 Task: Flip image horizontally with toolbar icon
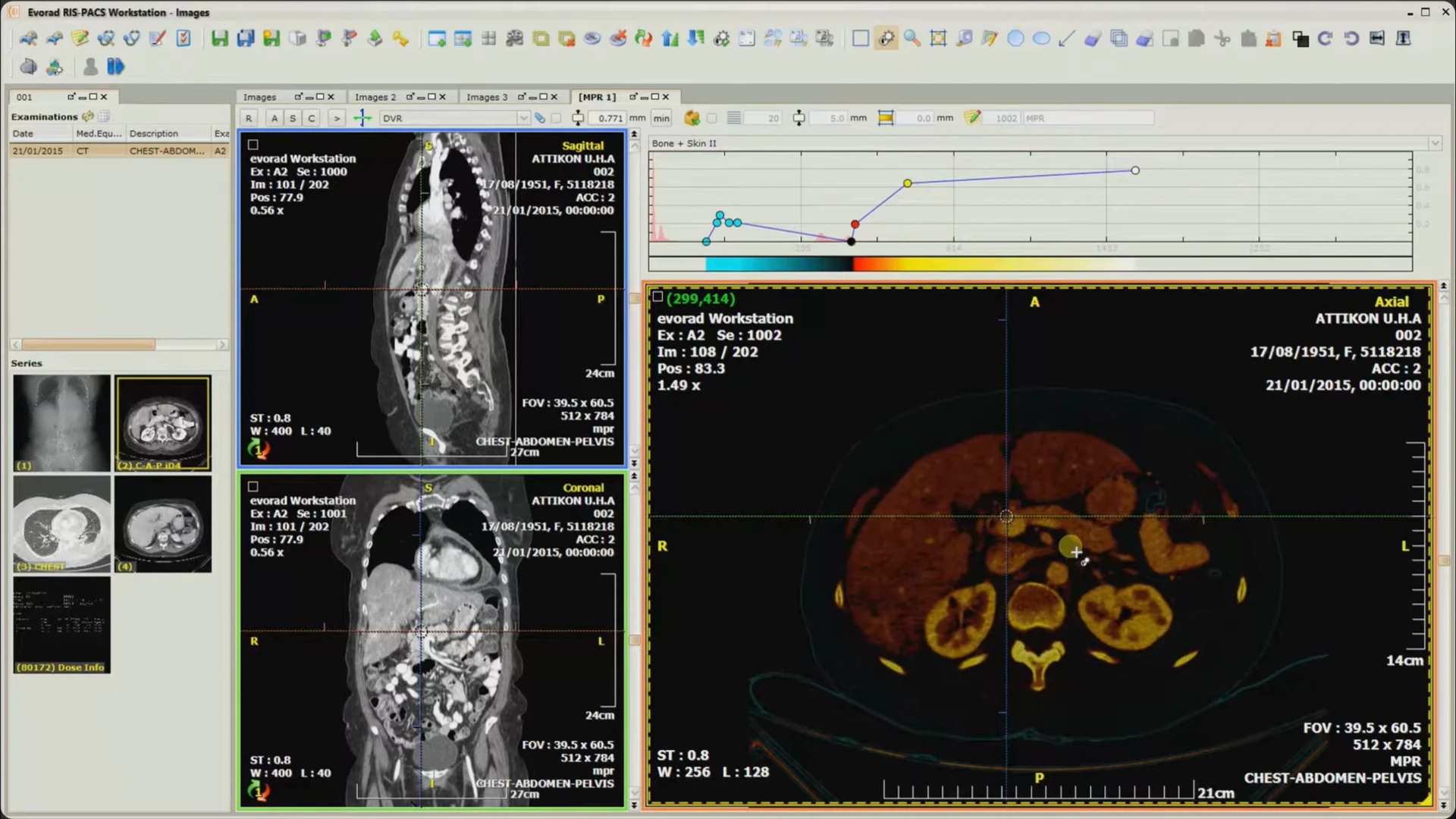tap(1377, 39)
